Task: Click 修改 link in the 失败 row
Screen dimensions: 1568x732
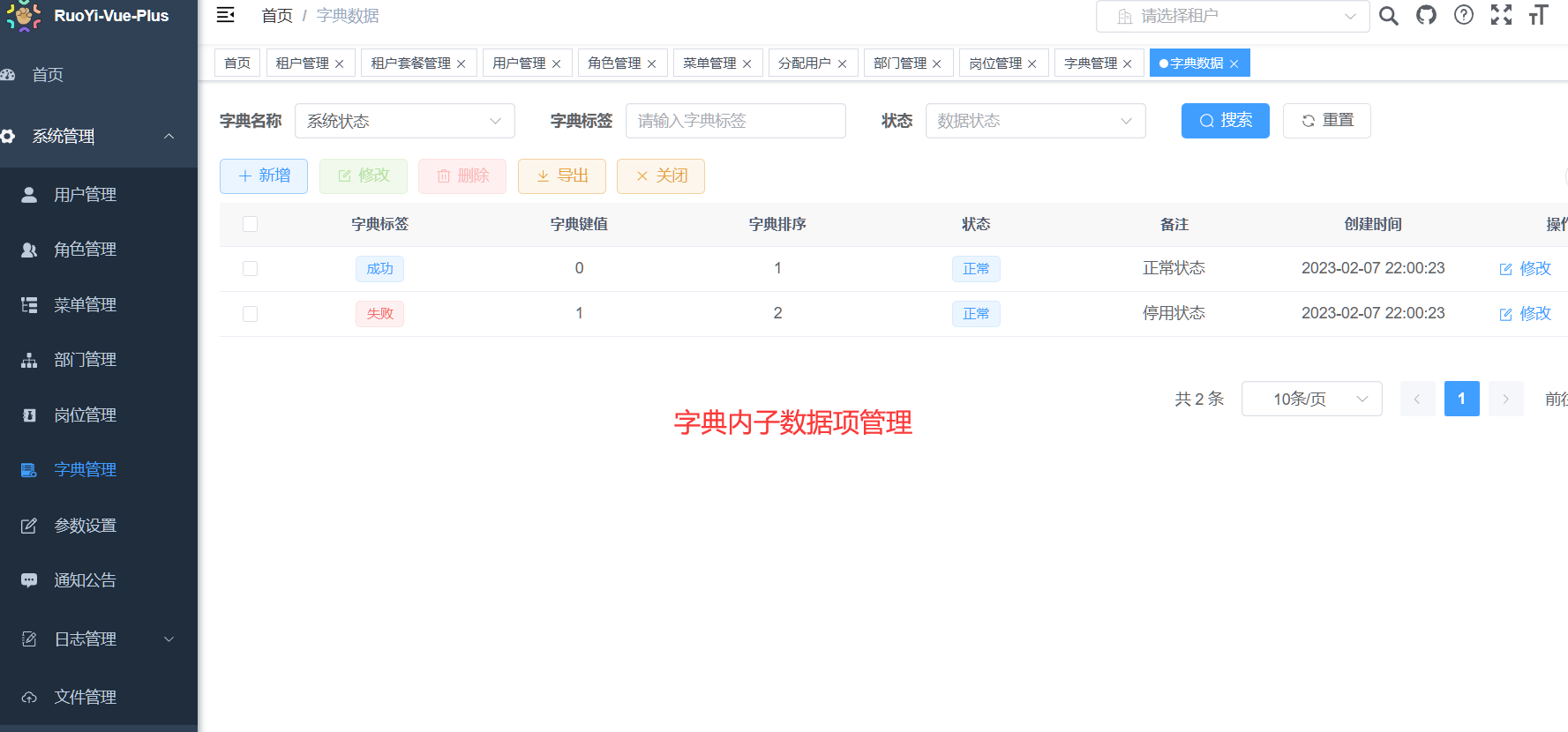Action: pos(1525,313)
